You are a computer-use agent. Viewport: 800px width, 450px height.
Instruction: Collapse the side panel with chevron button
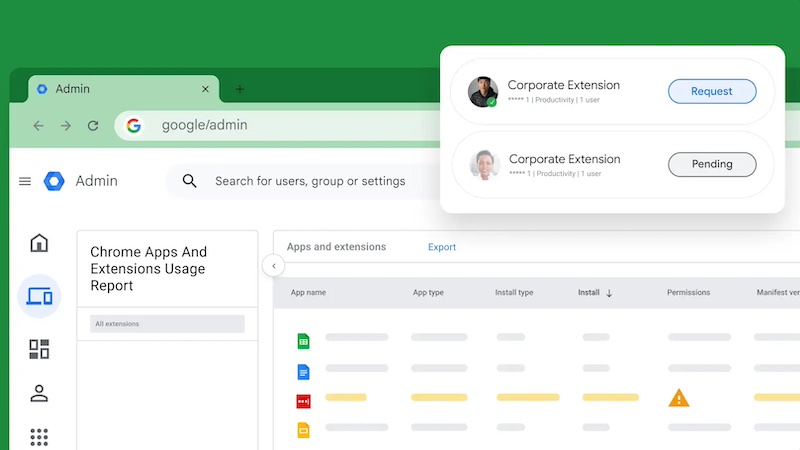click(x=273, y=266)
